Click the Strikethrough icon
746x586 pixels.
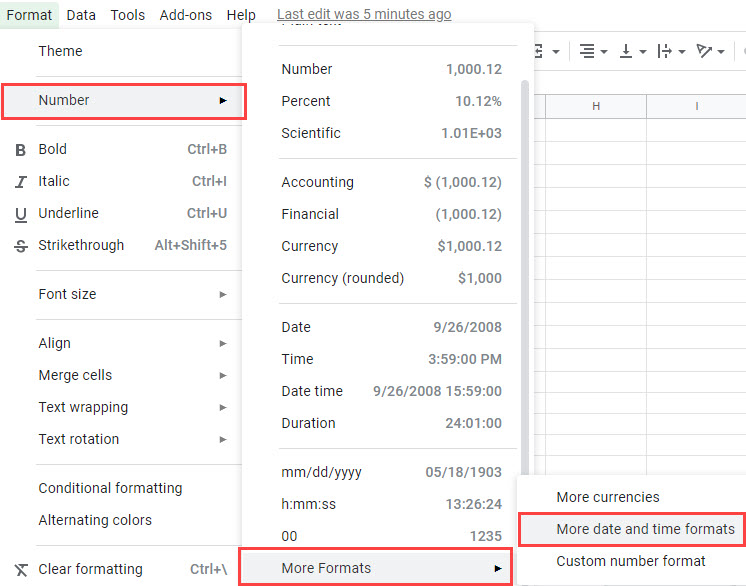coord(20,246)
